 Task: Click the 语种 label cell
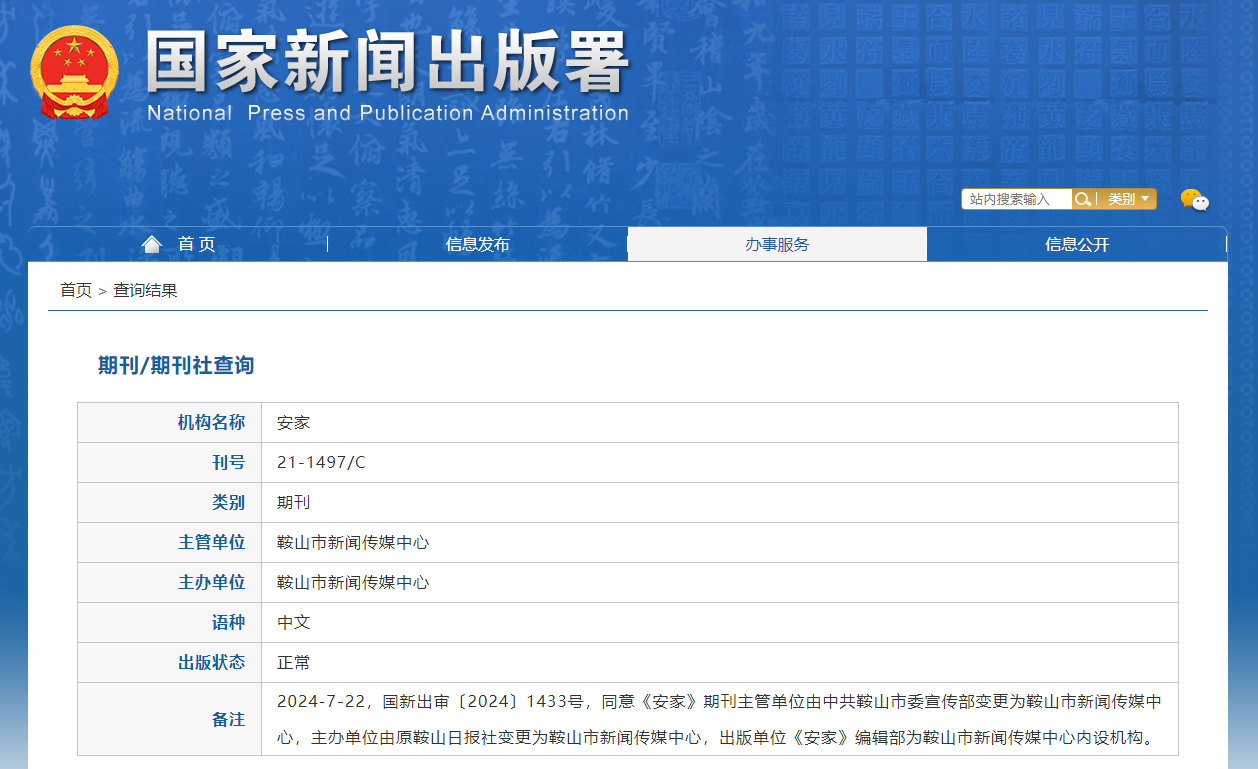[170, 622]
